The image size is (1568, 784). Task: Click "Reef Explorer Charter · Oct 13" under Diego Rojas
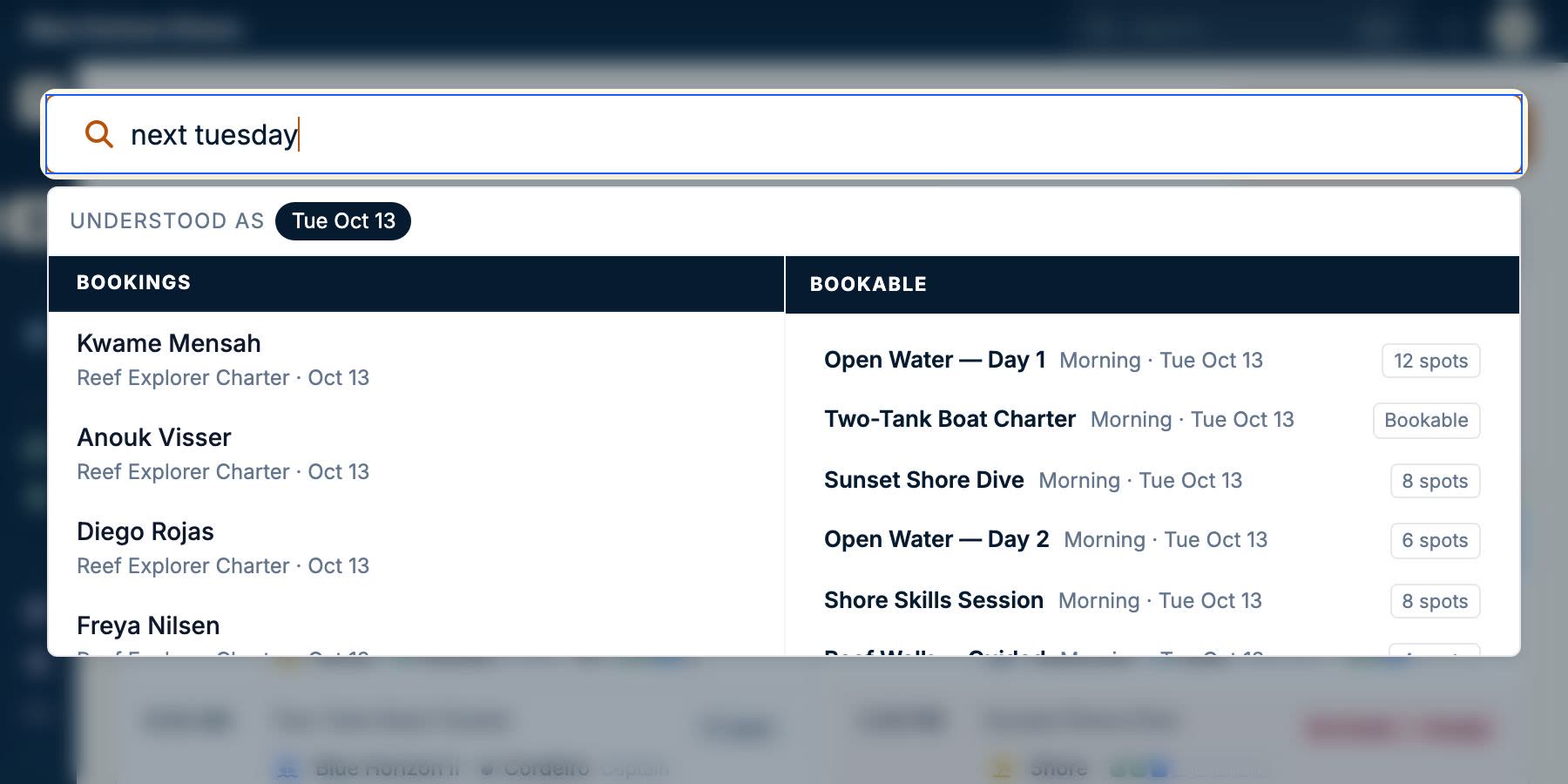[223, 566]
